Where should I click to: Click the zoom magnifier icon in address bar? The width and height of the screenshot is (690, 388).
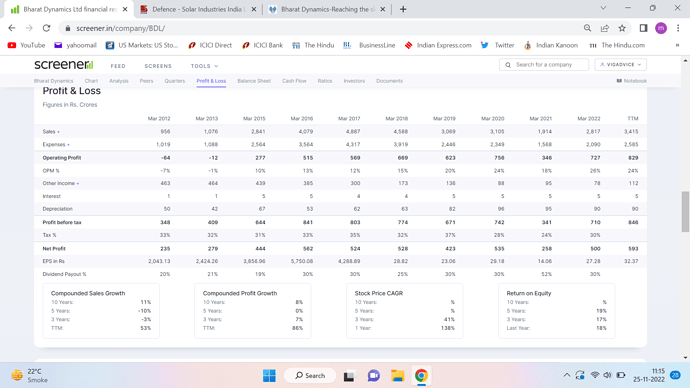click(587, 28)
